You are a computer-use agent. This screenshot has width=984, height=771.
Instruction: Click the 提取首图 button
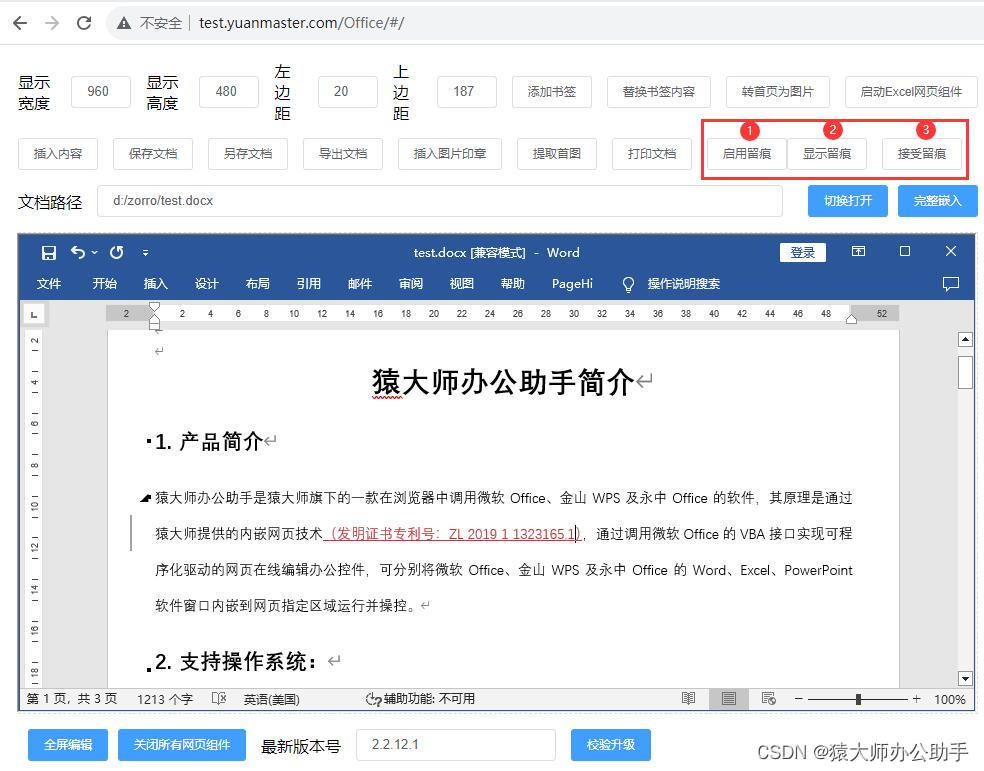(557, 154)
